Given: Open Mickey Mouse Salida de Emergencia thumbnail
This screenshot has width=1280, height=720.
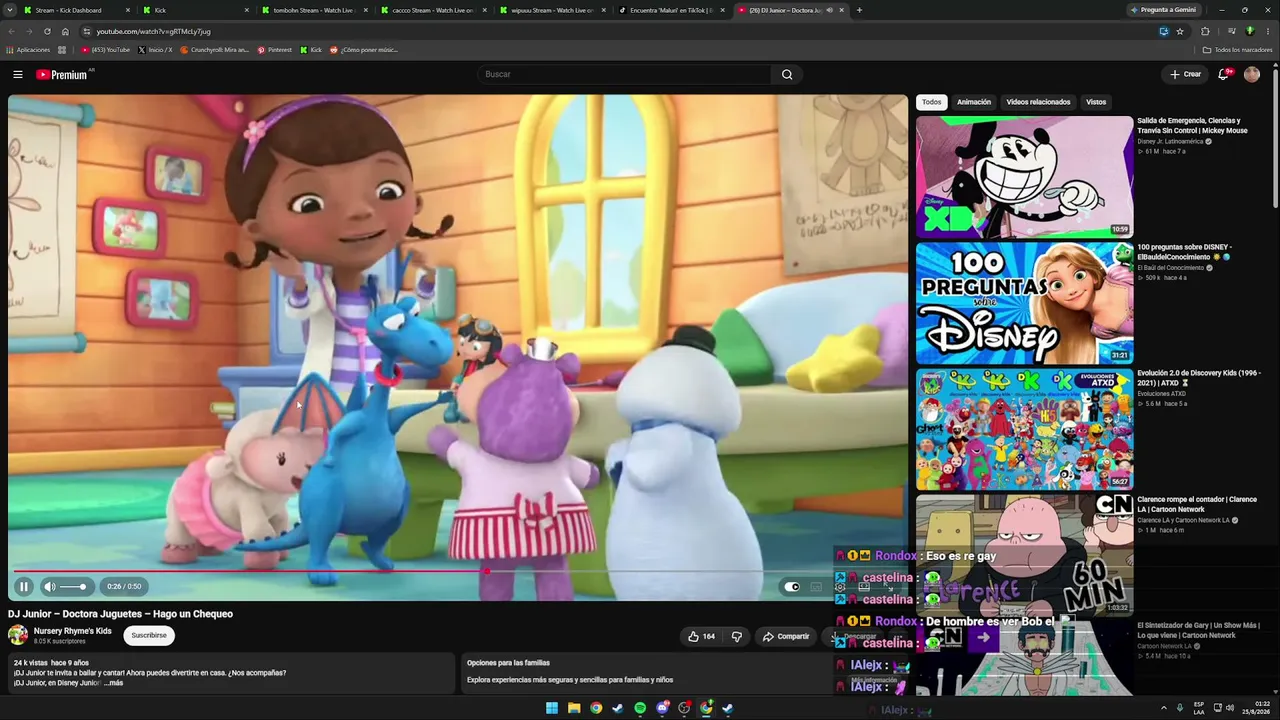Looking at the screenshot, I should pos(1025,177).
